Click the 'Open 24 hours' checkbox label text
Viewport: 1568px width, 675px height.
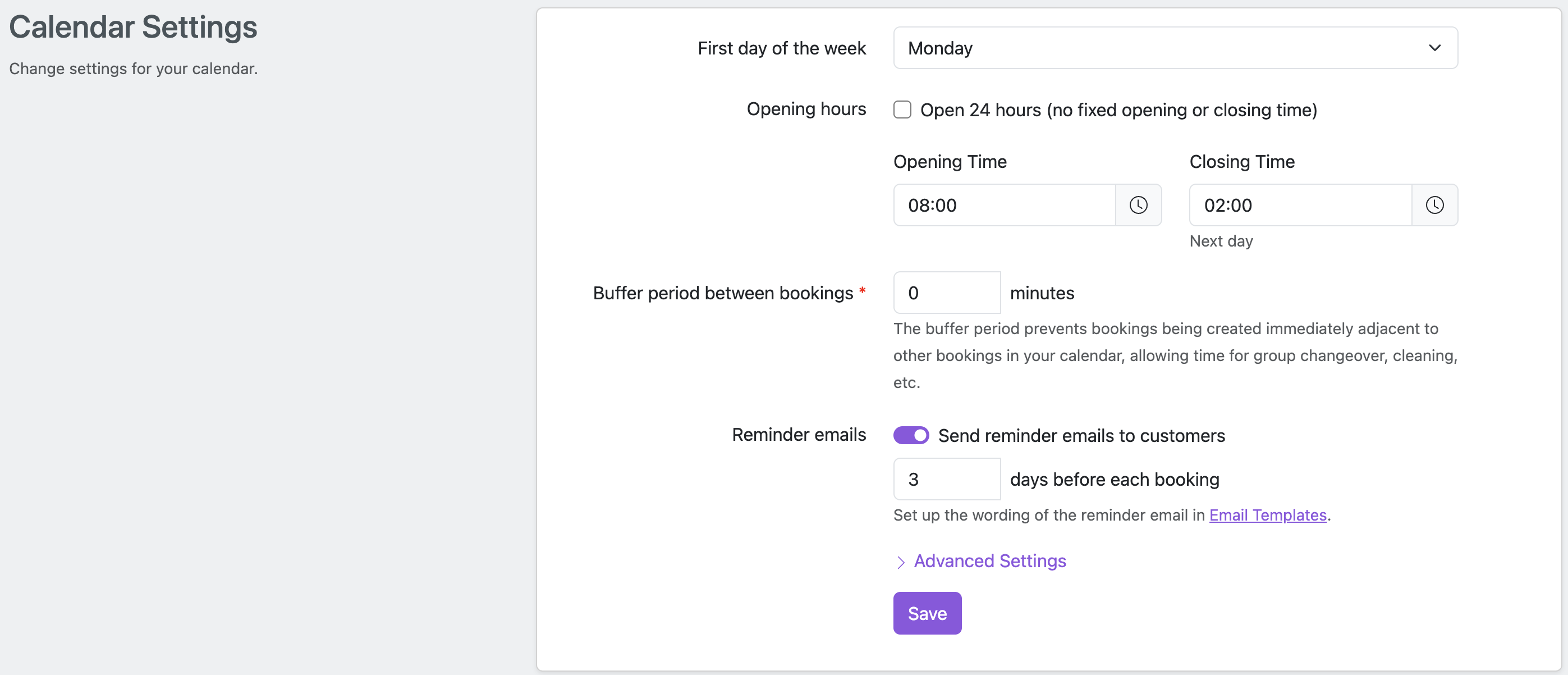[x=1118, y=110]
